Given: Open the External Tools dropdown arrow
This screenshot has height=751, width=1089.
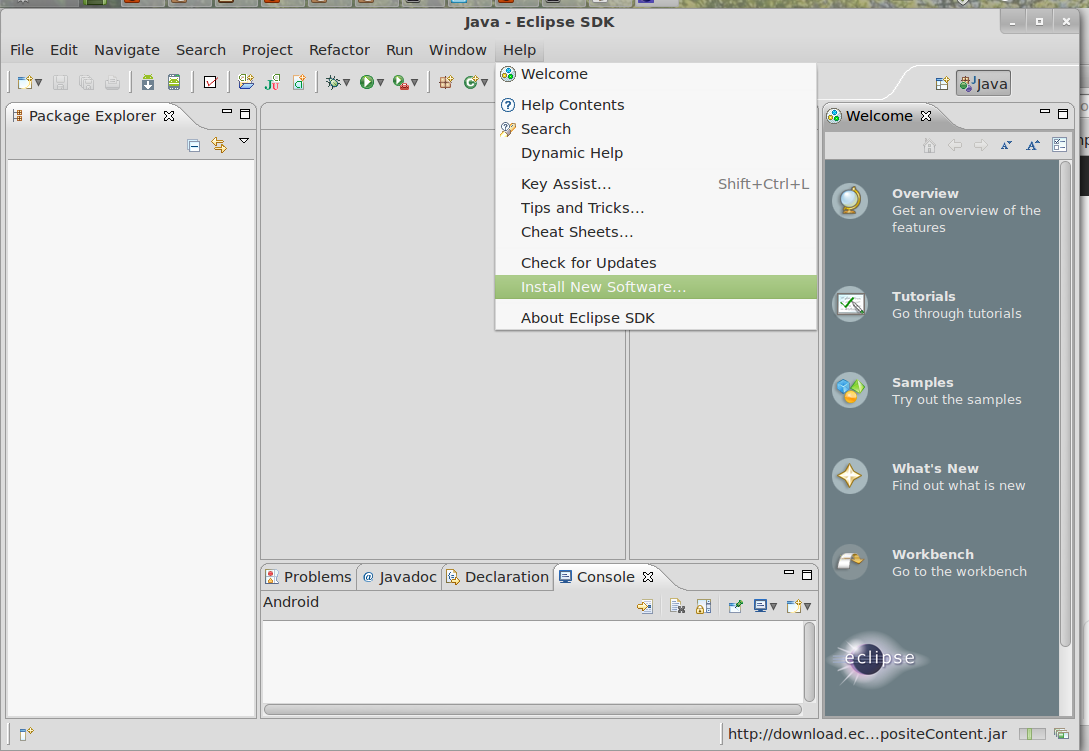Looking at the screenshot, I should (x=415, y=83).
